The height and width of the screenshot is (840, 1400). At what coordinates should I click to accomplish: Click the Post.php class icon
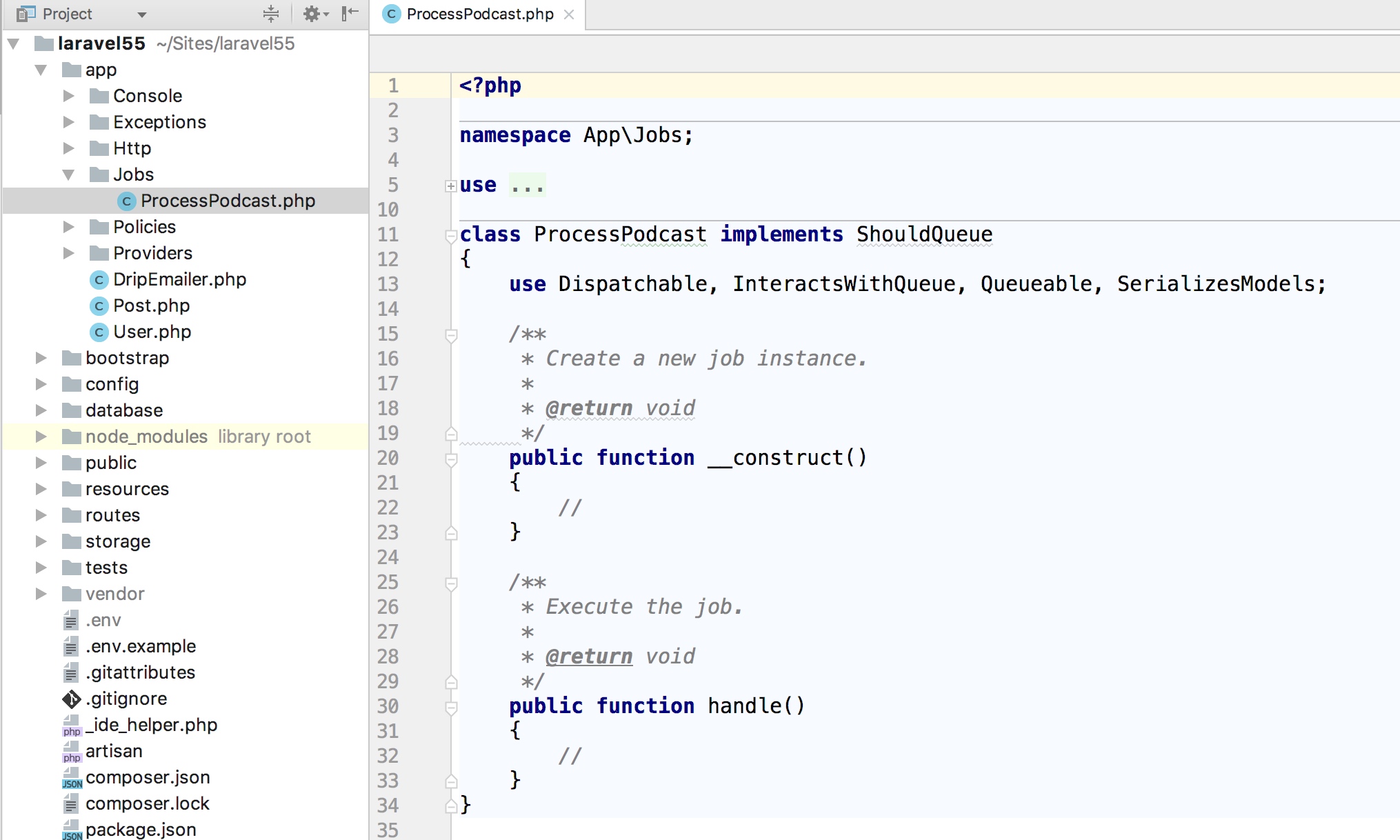tap(99, 306)
